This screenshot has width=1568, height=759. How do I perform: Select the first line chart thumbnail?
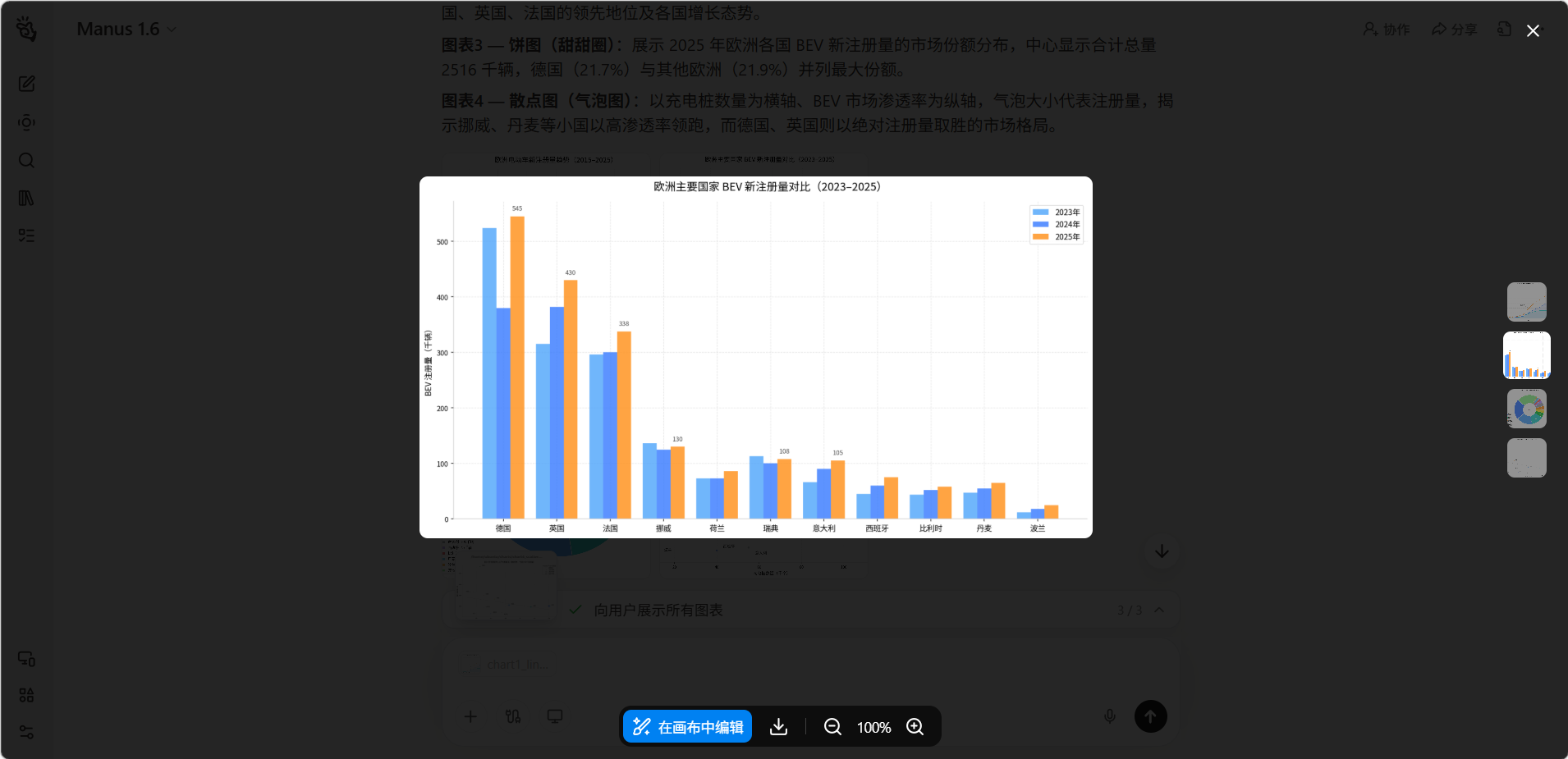pyautogui.click(x=1526, y=302)
